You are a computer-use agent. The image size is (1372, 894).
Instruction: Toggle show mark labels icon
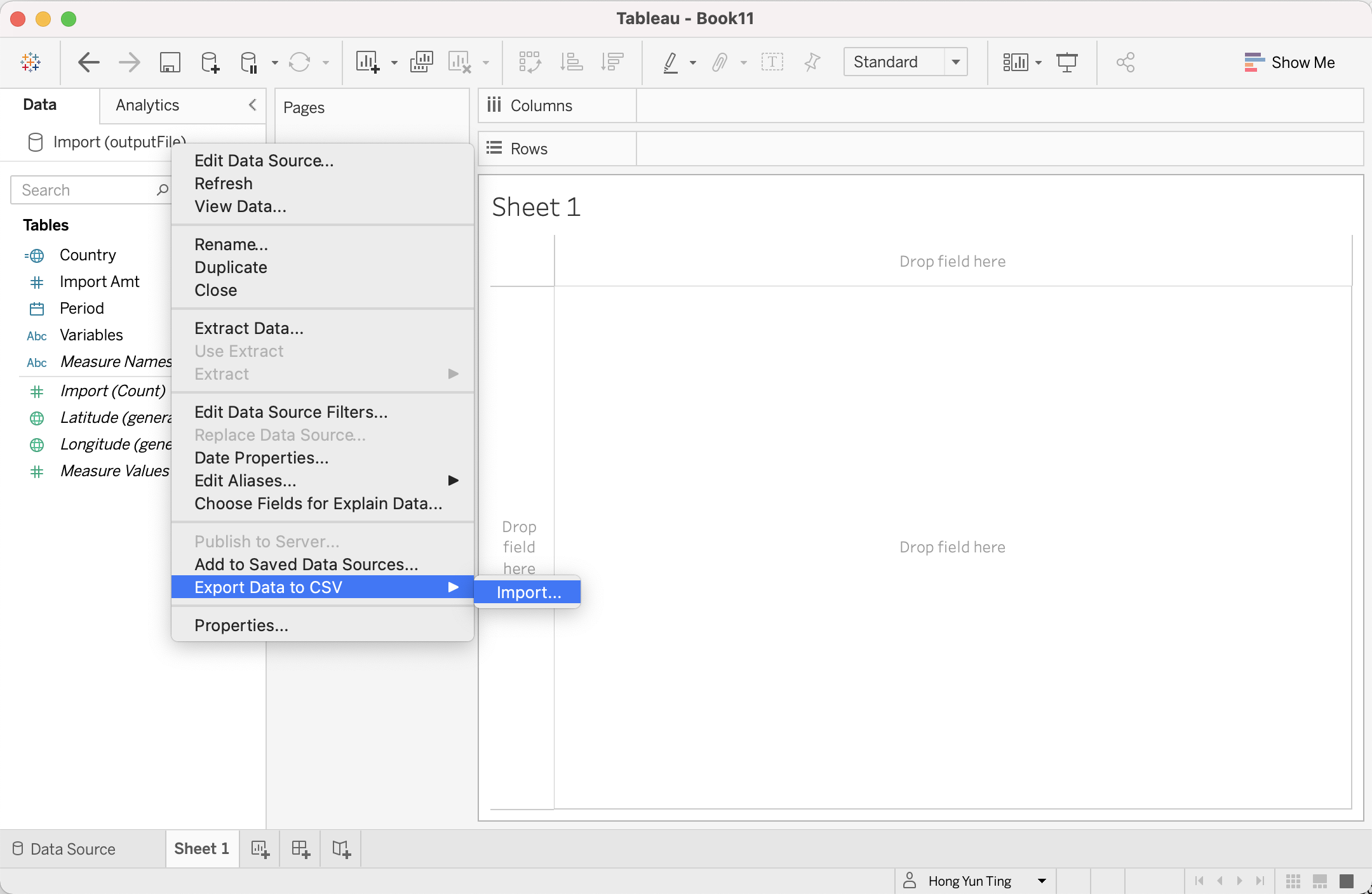coord(772,62)
